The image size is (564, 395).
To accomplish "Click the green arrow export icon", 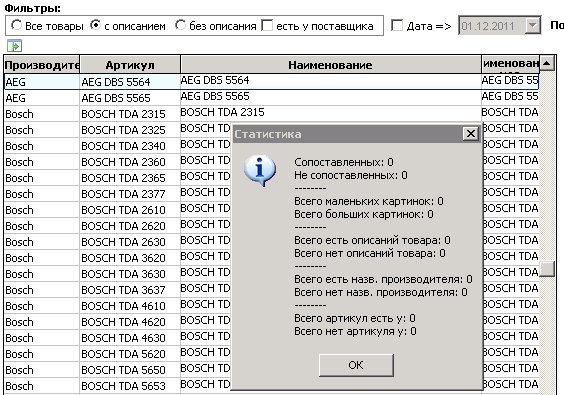I will coord(14,46).
